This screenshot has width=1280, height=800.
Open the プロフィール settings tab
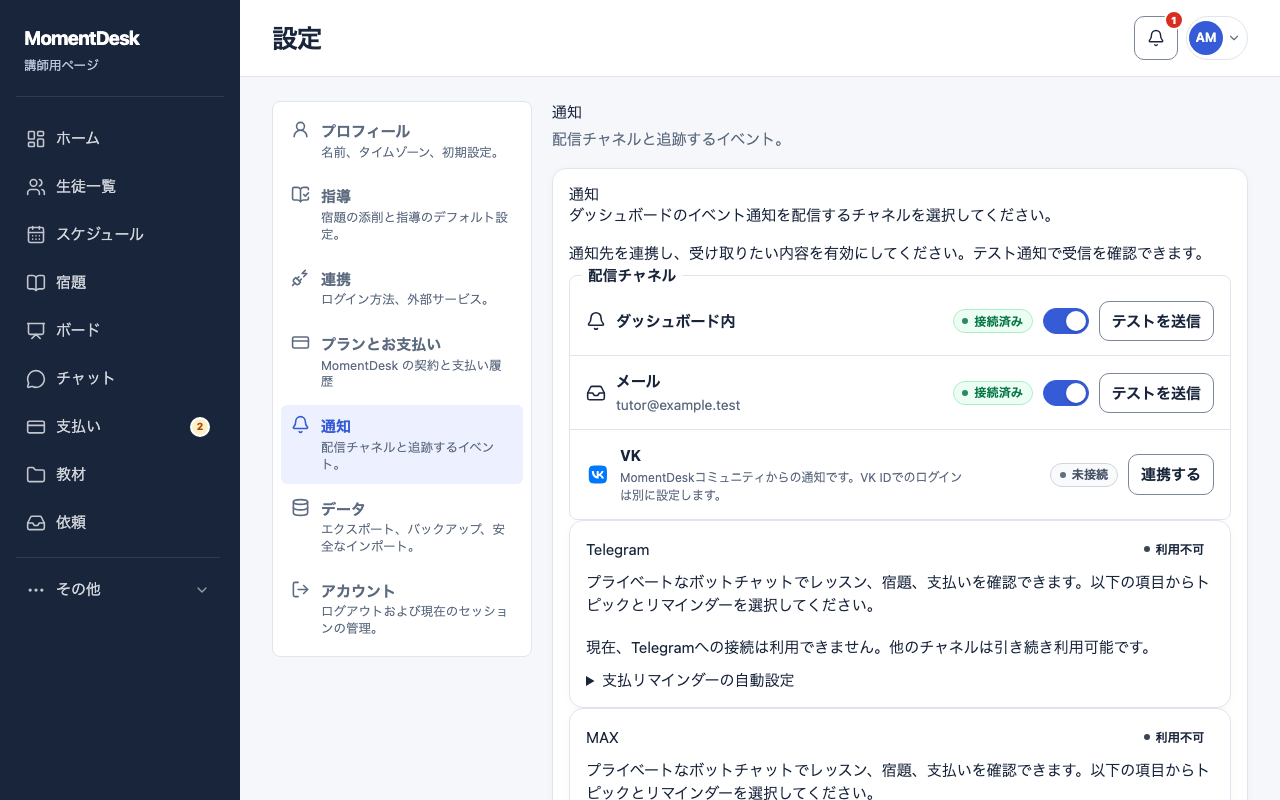coord(402,141)
